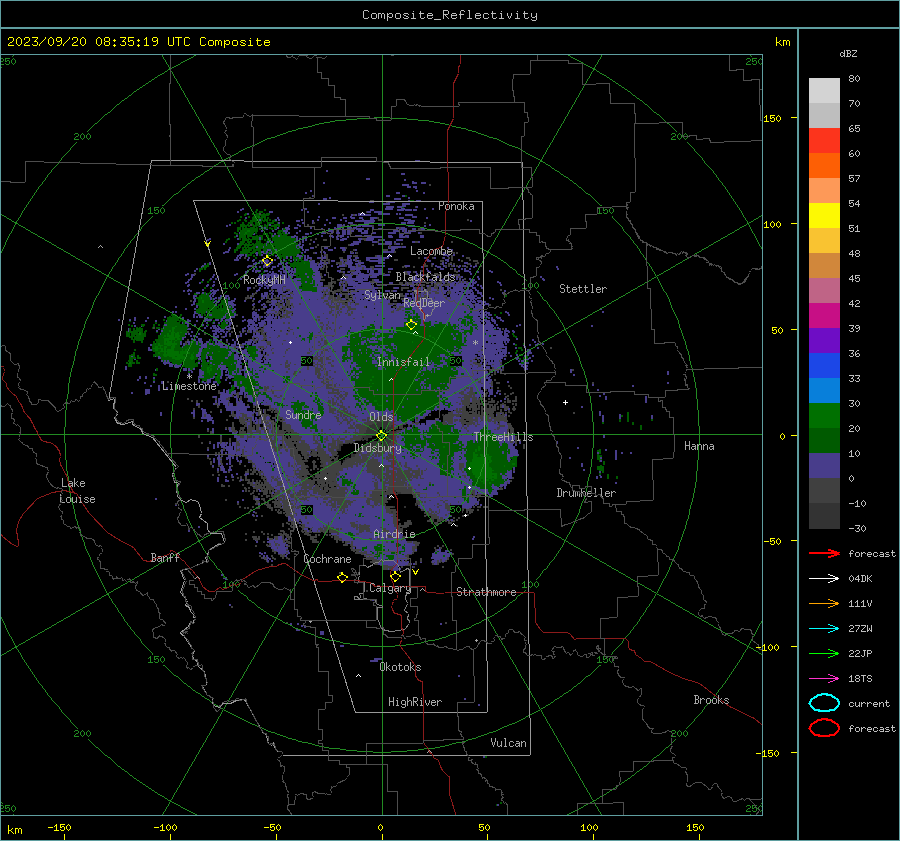Image resolution: width=900 pixels, height=841 pixels.
Task: Select the orange 111V arrow icon
Action: pyautogui.click(x=824, y=603)
